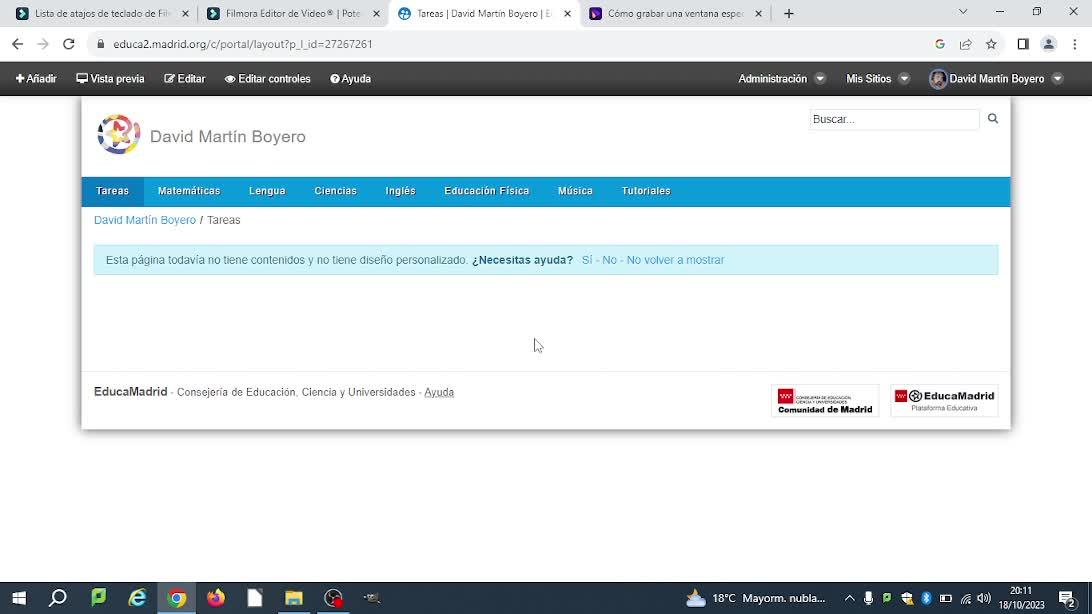Screen dimensions: 1092x614
Task: Click Editar in the admin bar
Action: coord(185,79)
